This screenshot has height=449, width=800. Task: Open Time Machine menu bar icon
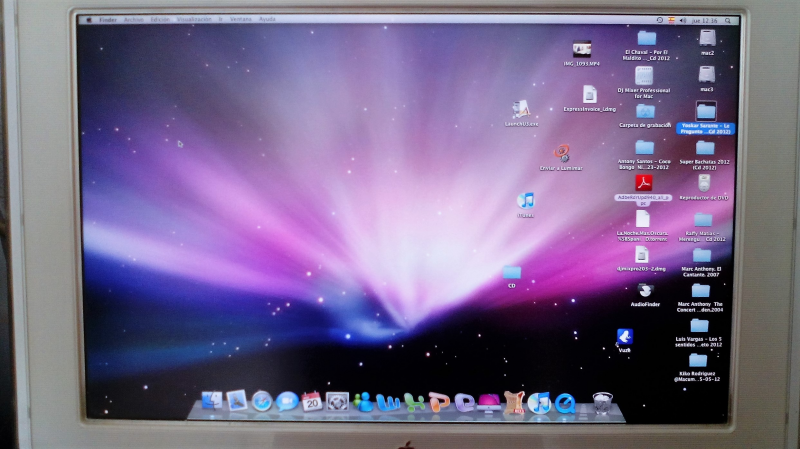pyautogui.click(x=660, y=20)
